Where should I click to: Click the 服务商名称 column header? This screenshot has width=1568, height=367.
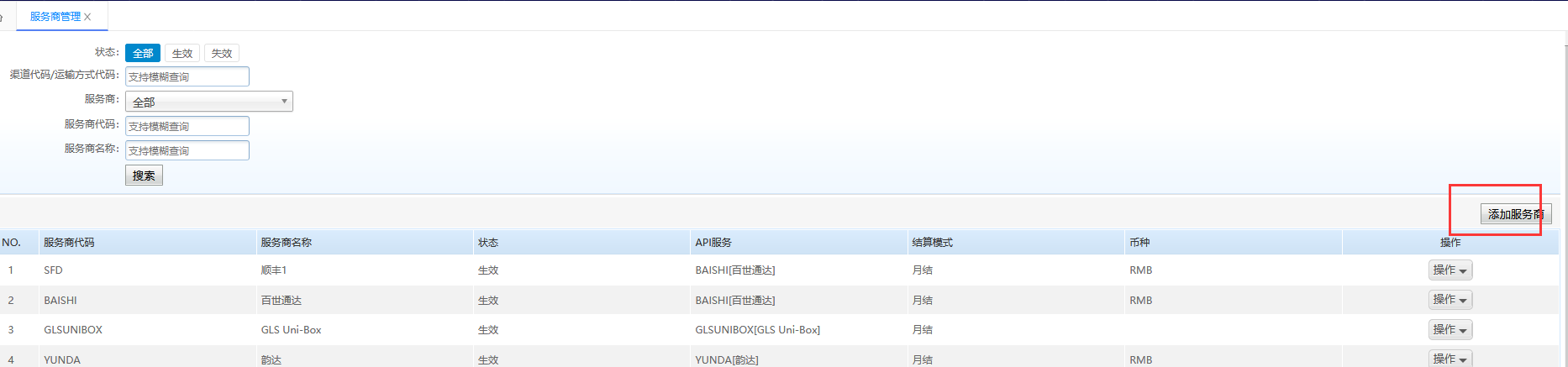click(x=286, y=243)
